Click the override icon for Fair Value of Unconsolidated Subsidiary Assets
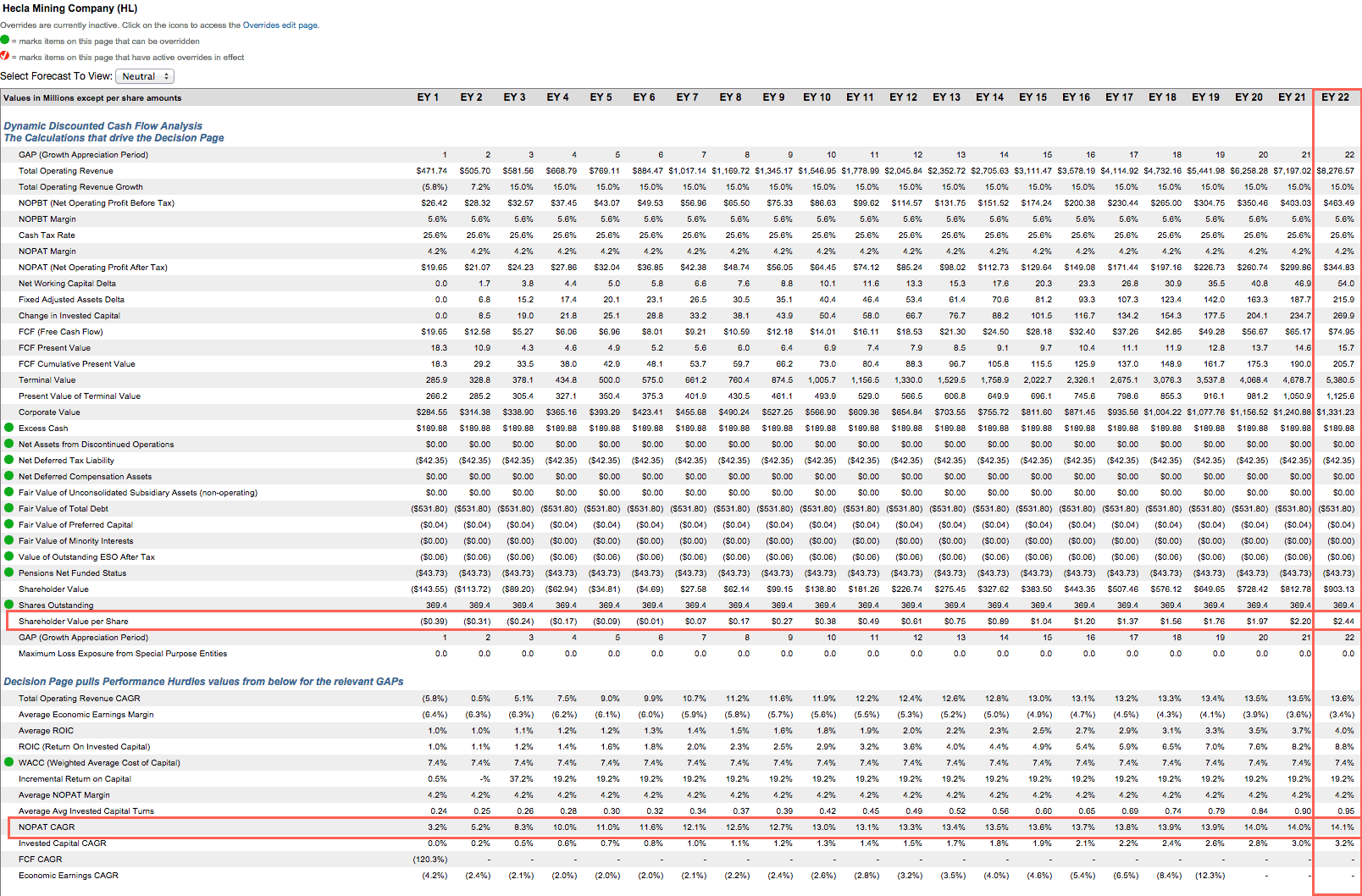Image resolution: width=1362 pixels, height=896 pixels. (8, 492)
